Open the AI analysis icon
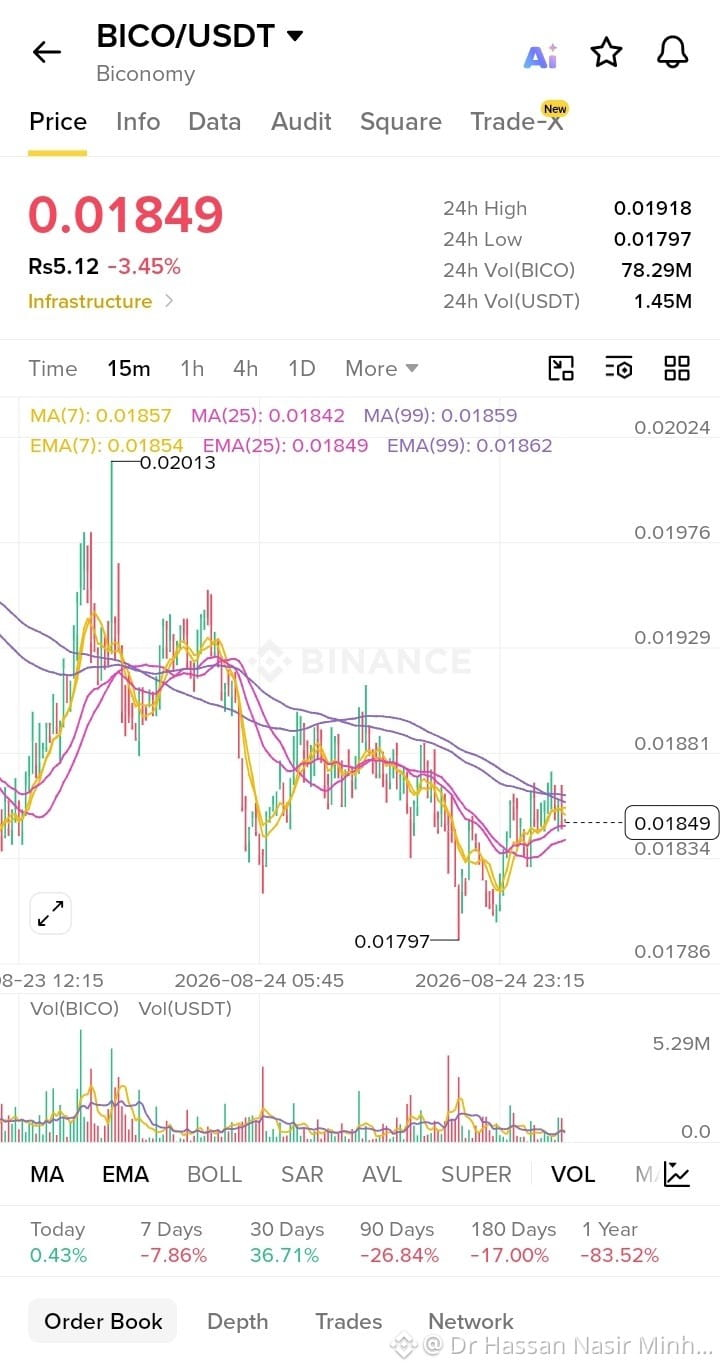 click(540, 55)
